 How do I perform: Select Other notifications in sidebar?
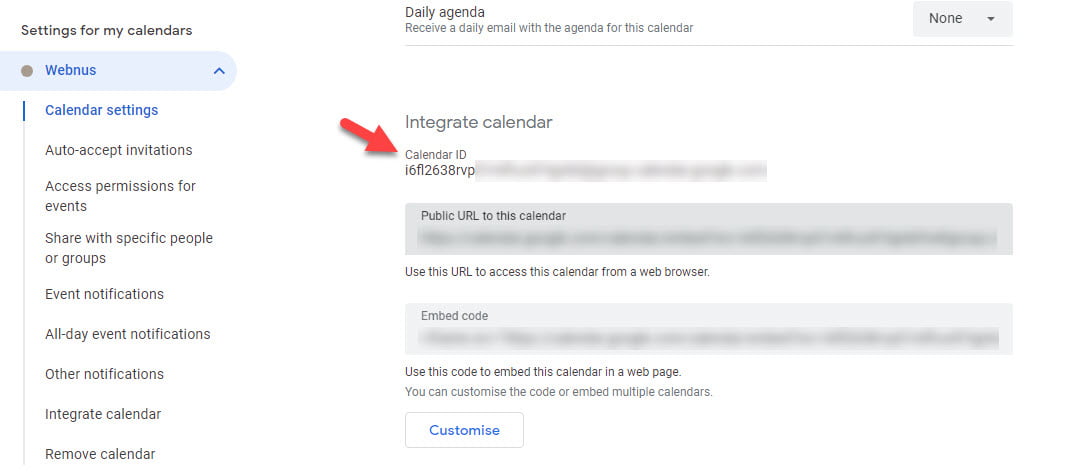pos(104,374)
